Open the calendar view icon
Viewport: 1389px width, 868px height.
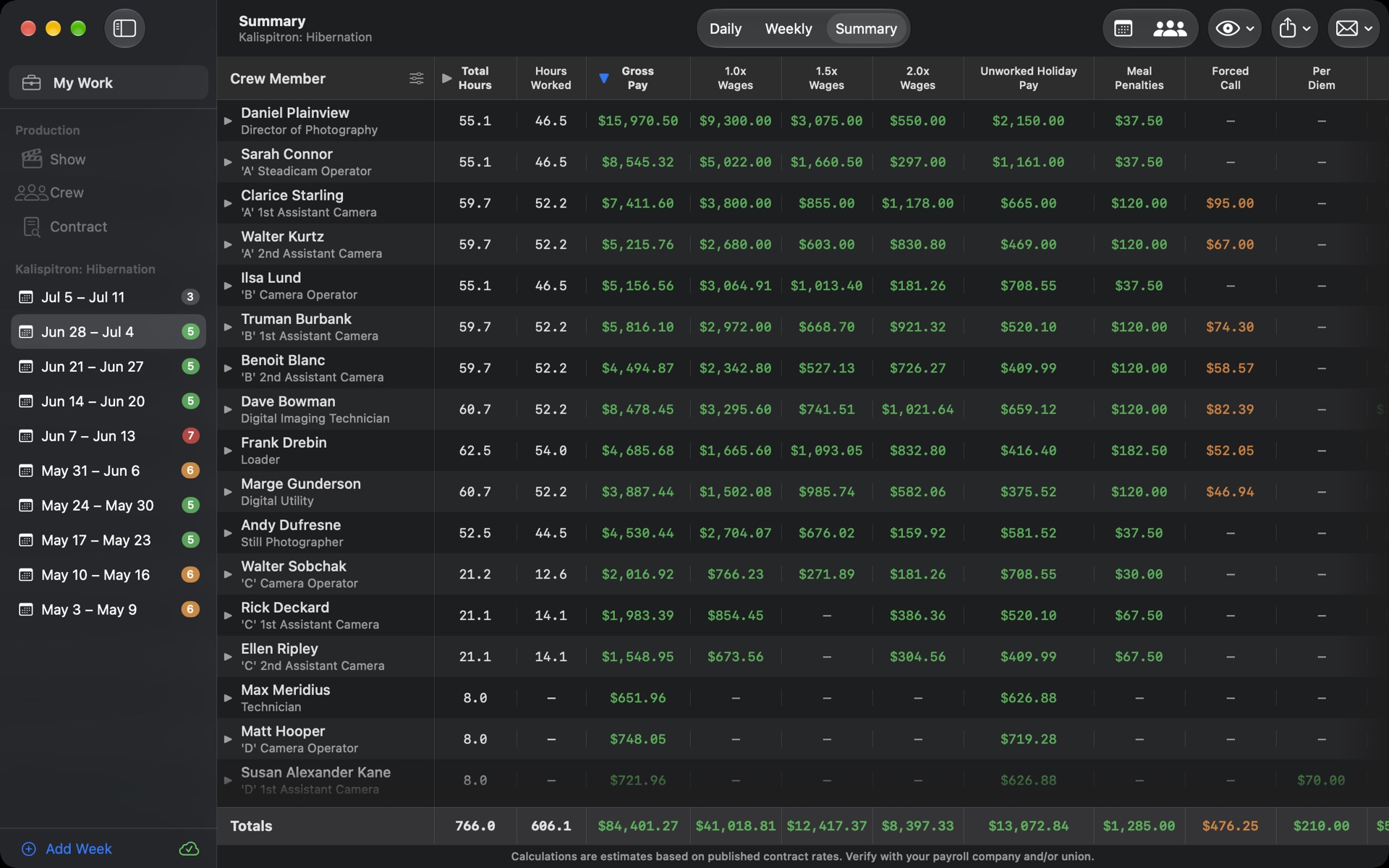[1123, 29]
